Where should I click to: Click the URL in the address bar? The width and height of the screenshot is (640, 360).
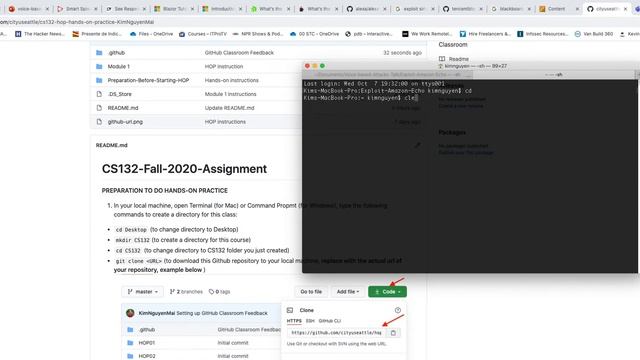pos(77,22)
